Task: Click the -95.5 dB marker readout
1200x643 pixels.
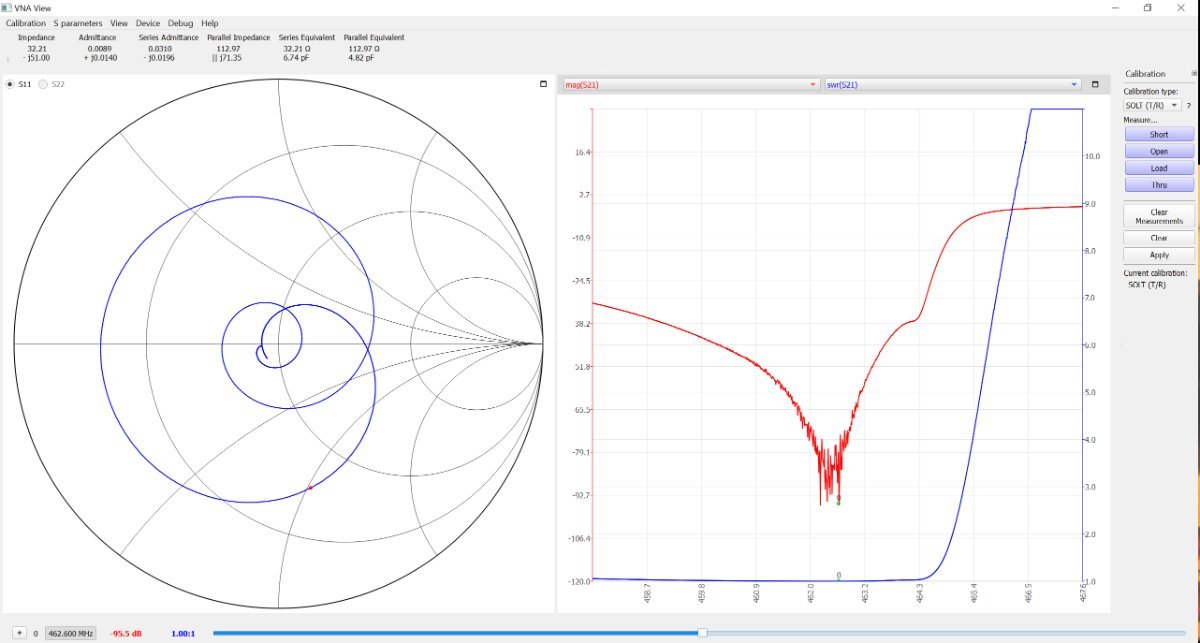Action: click(x=127, y=633)
